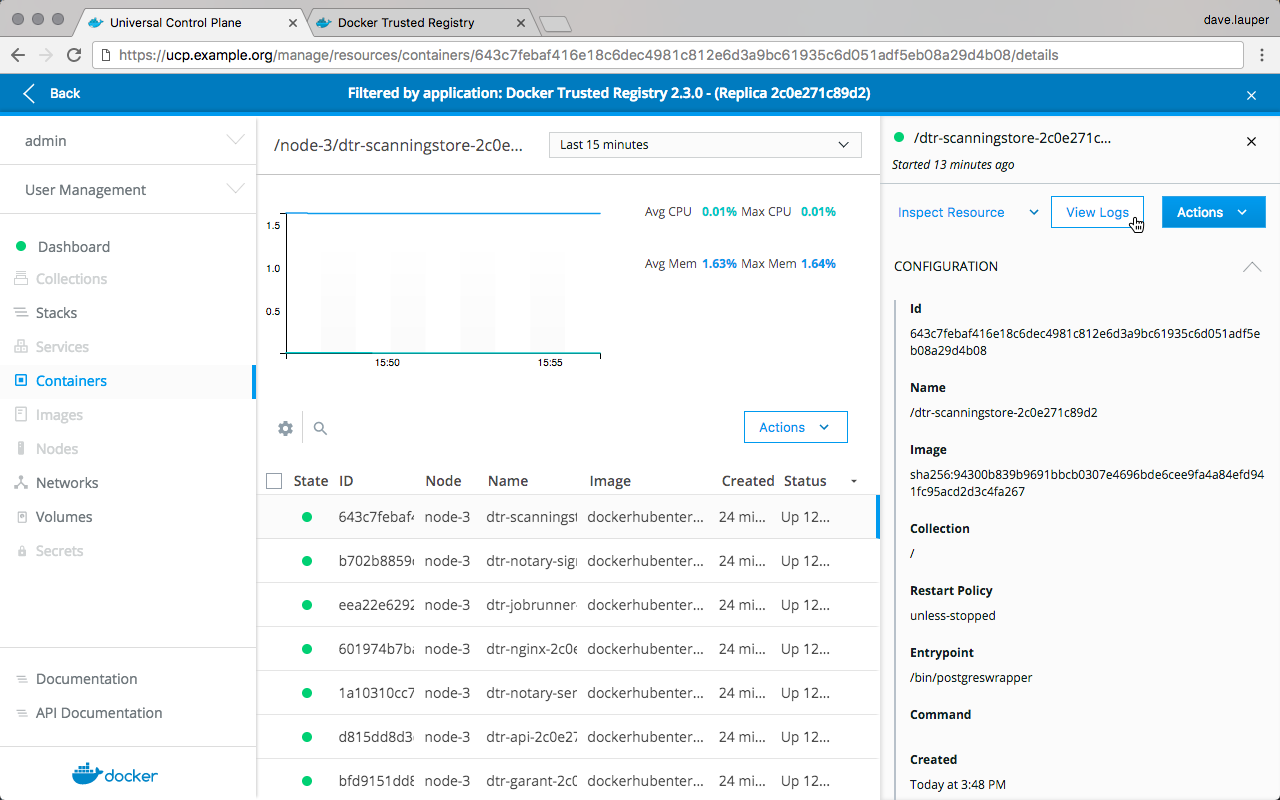
Task: Open Networks from the sidebar
Action: [x=67, y=483]
